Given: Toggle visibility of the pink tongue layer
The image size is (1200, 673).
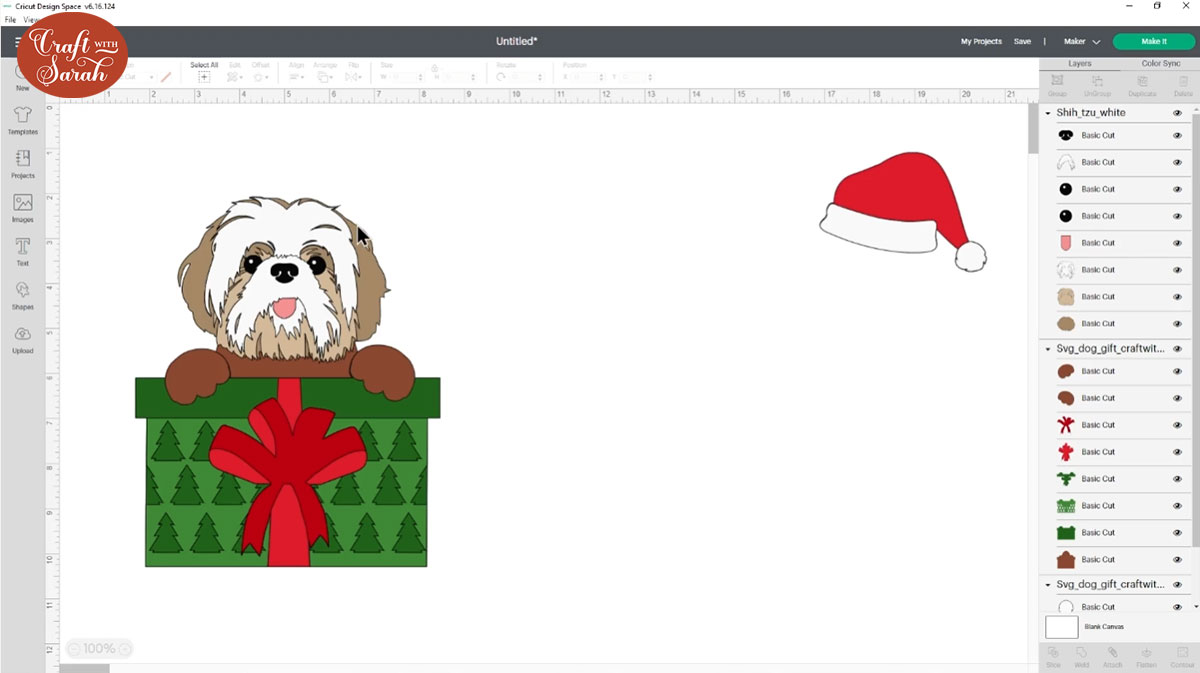Looking at the screenshot, I should point(1177,243).
